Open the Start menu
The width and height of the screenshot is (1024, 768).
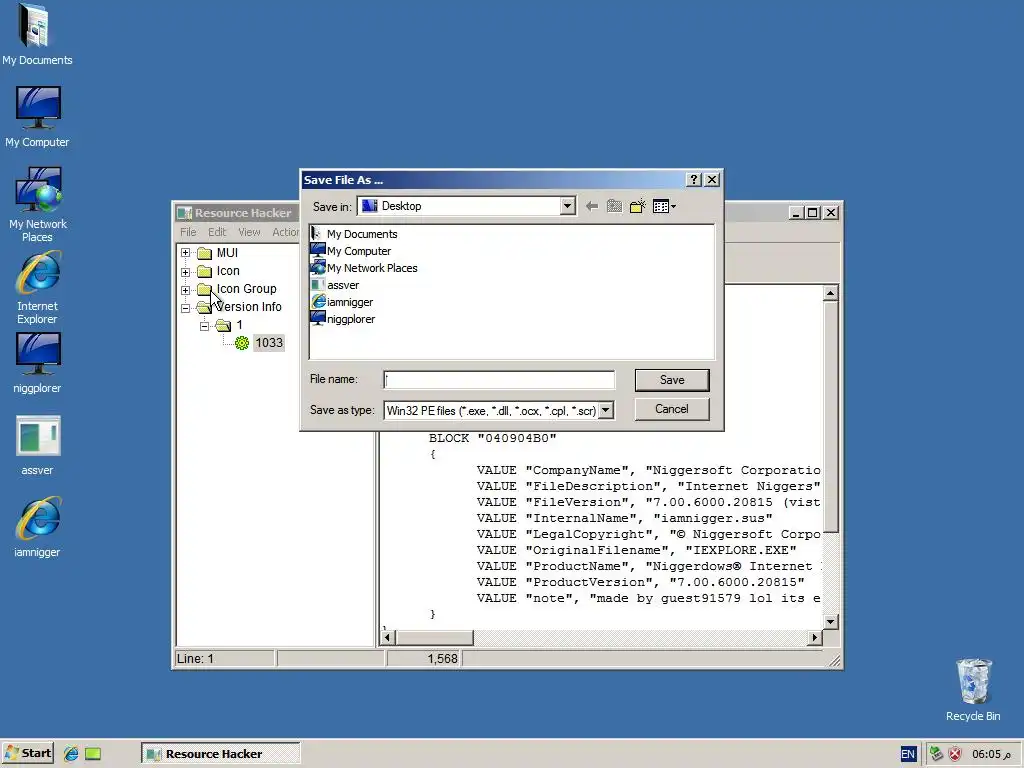(27, 754)
